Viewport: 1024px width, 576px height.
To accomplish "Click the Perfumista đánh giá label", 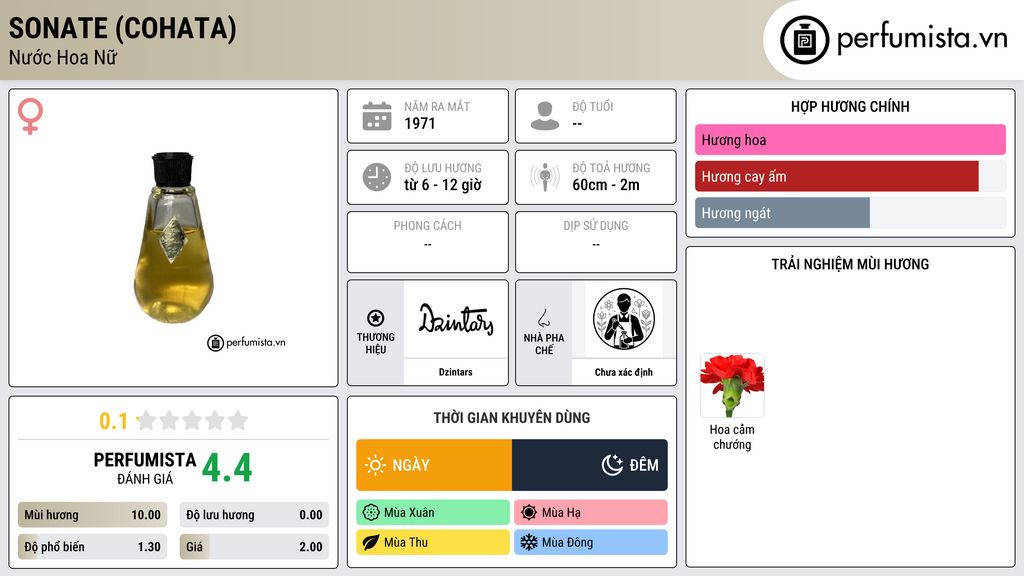I will (x=145, y=469).
